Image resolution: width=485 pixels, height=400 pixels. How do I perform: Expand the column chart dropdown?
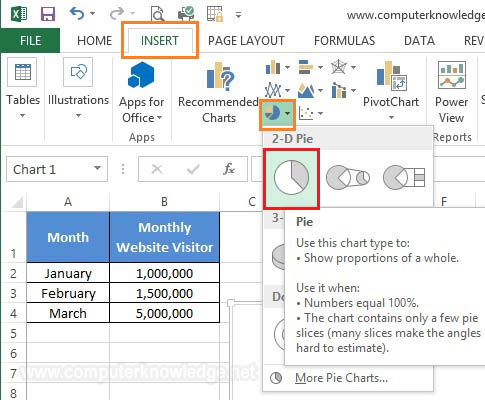(x=287, y=68)
